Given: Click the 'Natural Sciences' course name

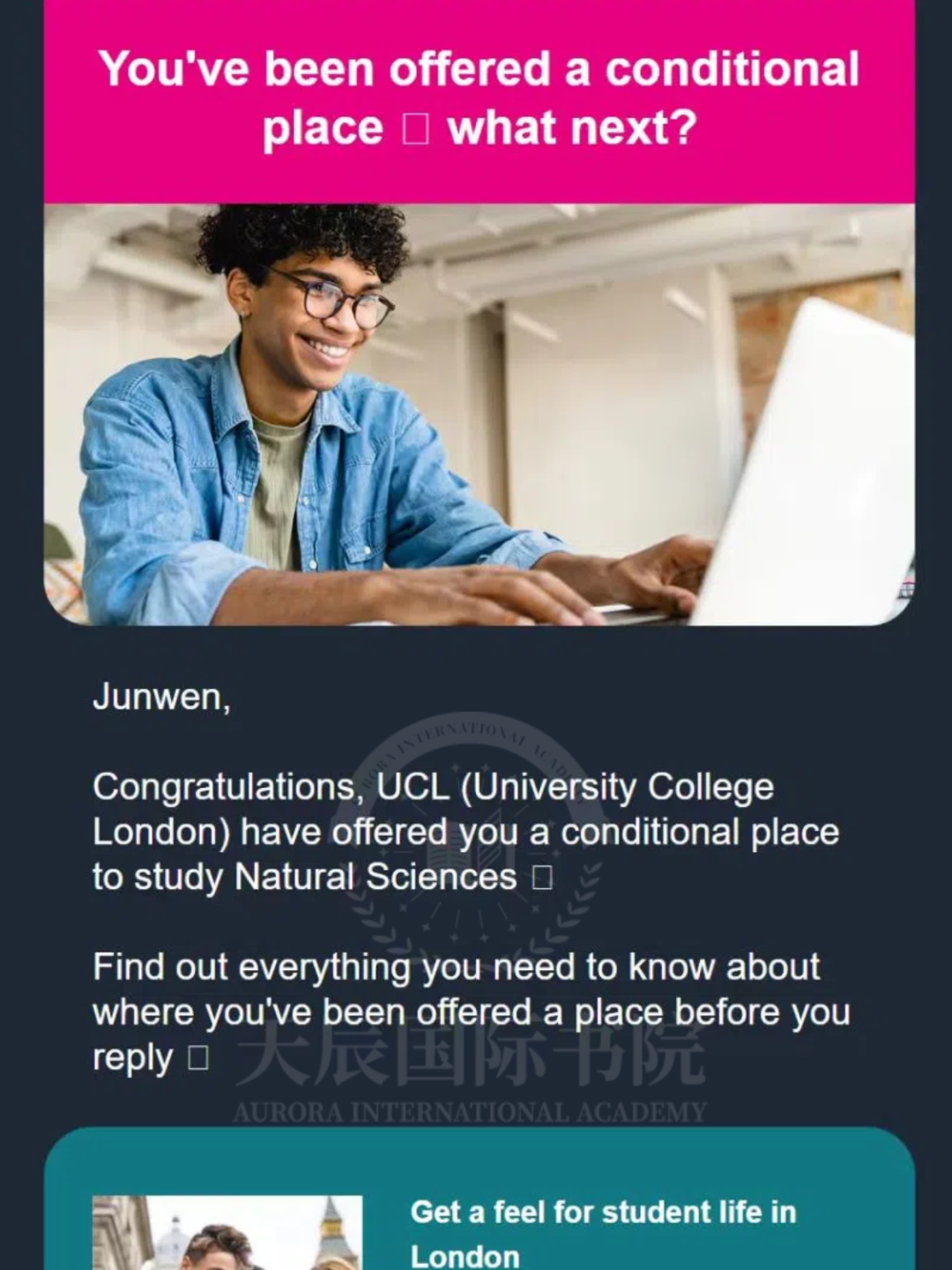Looking at the screenshot, I should pyautogui.click(x=376, y=878).
